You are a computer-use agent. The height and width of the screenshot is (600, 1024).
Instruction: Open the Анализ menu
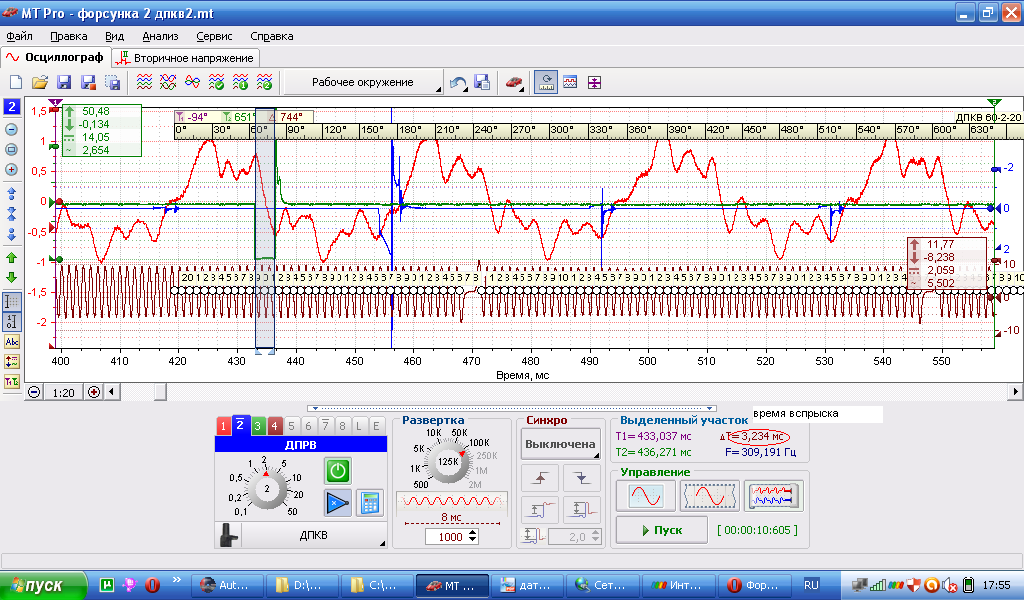point(160,36)
